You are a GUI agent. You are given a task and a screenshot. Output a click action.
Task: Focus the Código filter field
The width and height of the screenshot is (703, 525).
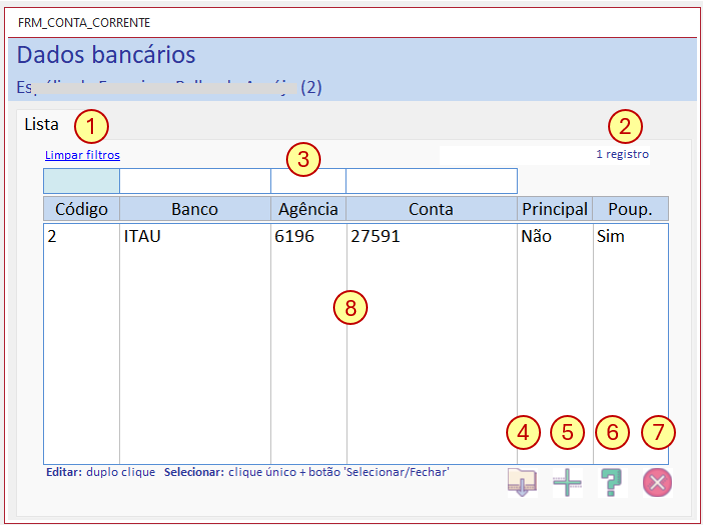tap(81, 181)
